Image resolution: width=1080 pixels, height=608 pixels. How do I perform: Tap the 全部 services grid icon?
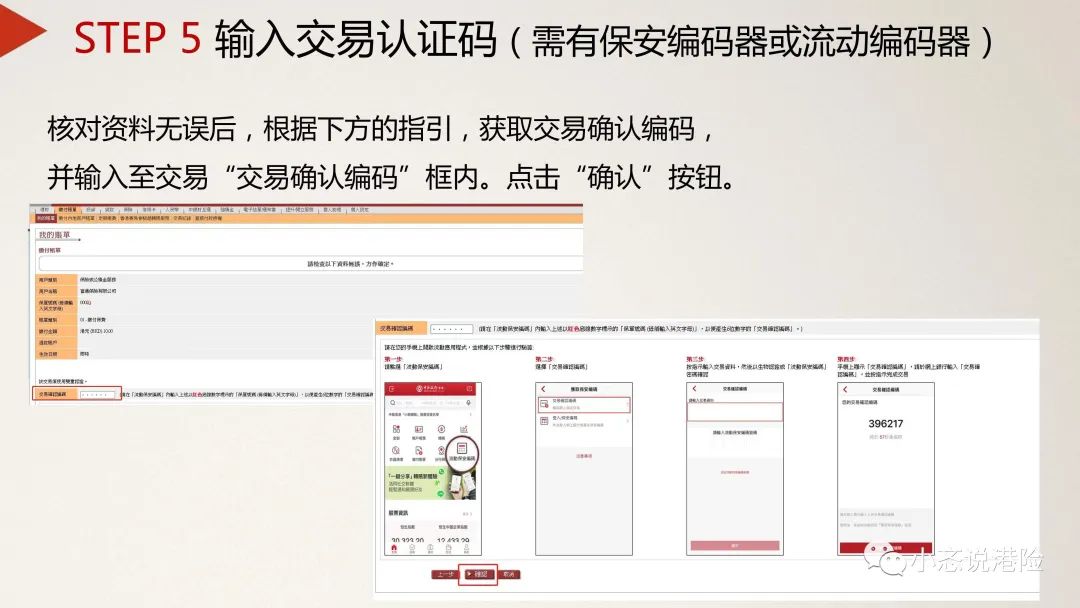pos(394,431)
